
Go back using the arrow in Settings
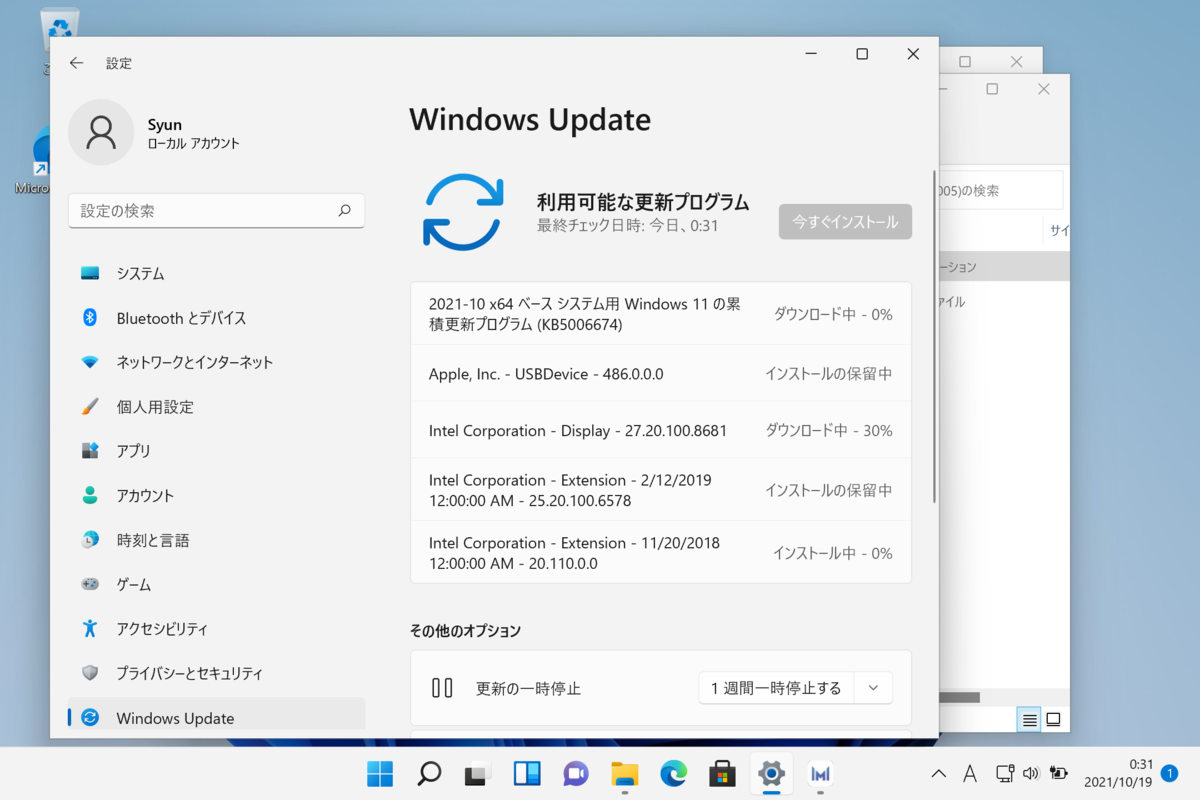point(77,63)
